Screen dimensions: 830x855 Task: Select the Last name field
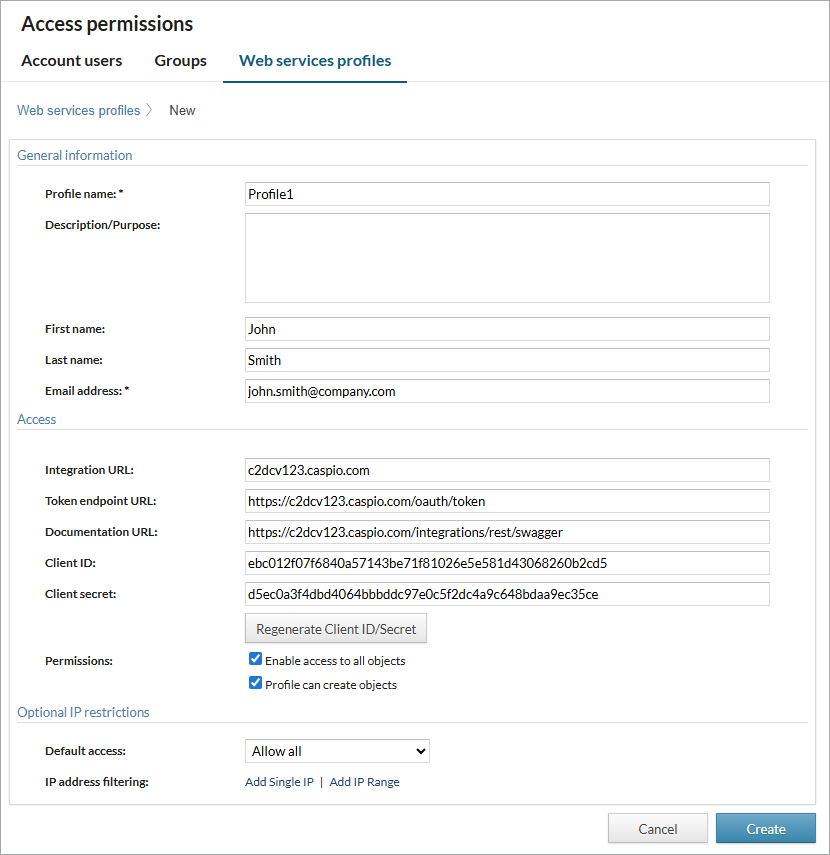pyautogui.click(x=507, y=360)
